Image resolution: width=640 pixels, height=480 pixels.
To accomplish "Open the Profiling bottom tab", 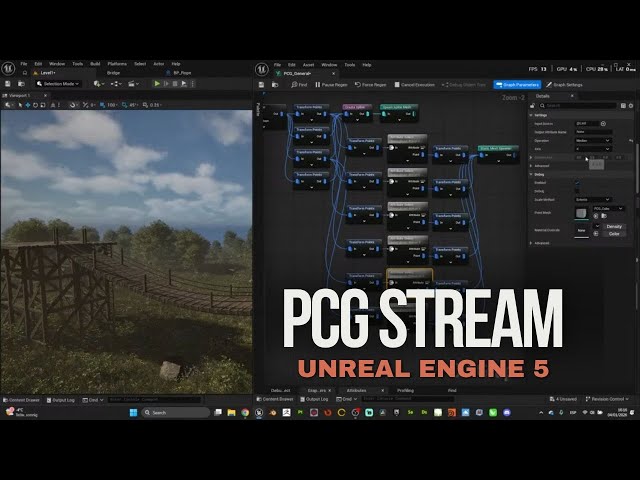I will point(405,391).
